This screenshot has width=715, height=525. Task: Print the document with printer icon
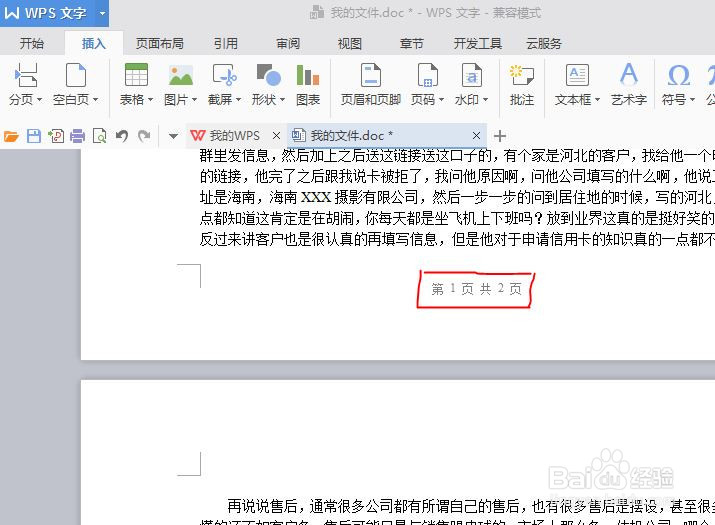tap(78, 136)
